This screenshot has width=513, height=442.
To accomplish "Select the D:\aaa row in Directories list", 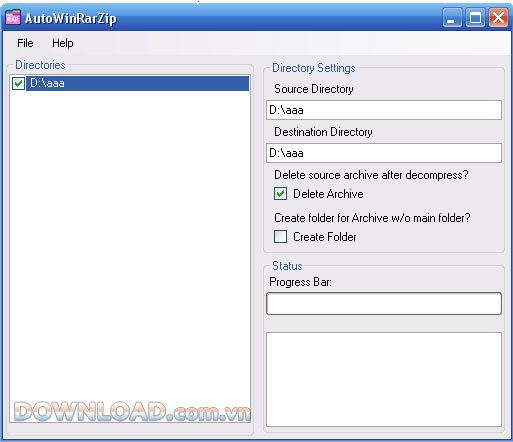I will [x=137, y=83].
